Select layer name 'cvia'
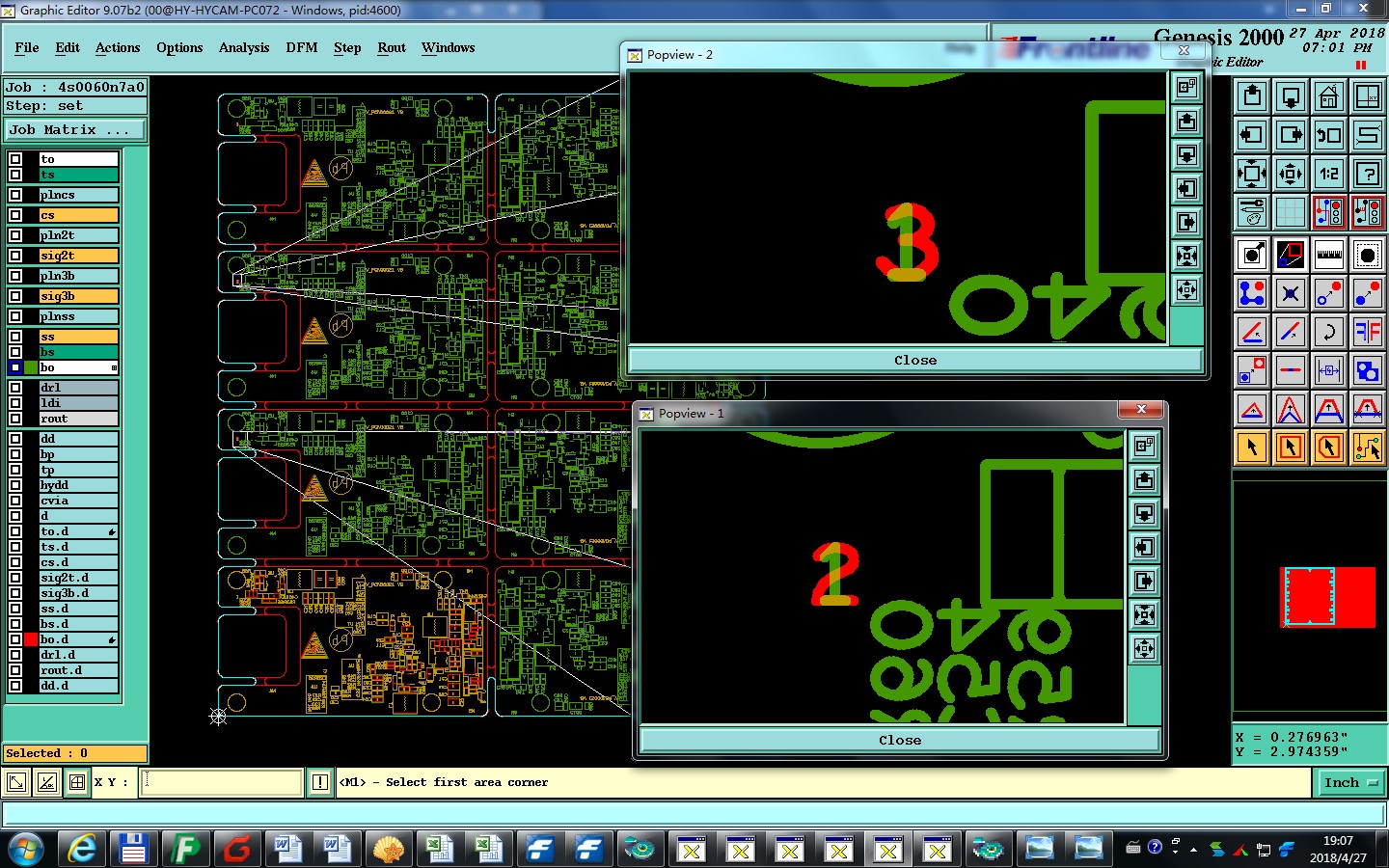 (x=78, y=501)
